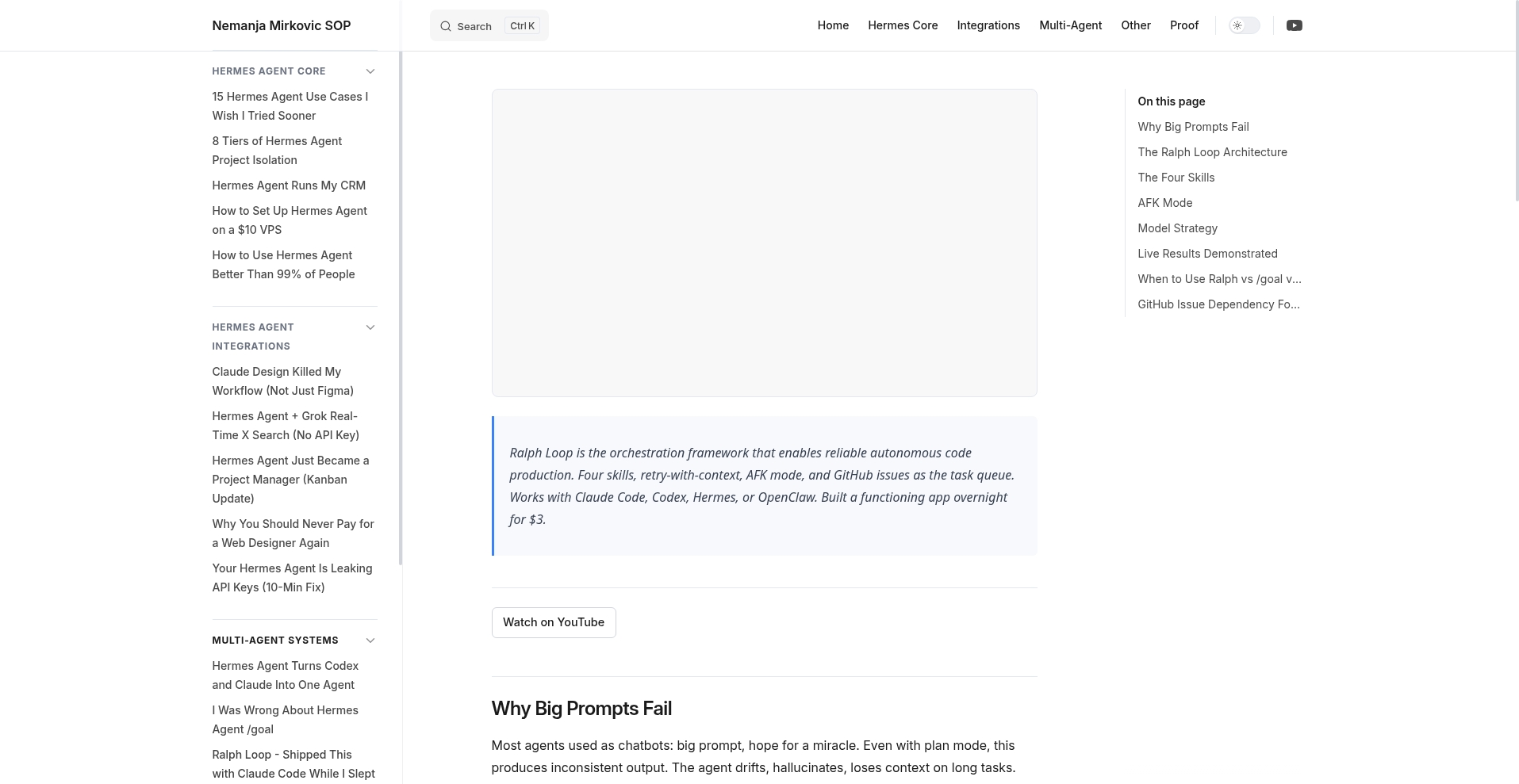Open How to Use Hermes Agent Better article
Viewport: 1519px width, 784px height.
[x=283, y=265]
